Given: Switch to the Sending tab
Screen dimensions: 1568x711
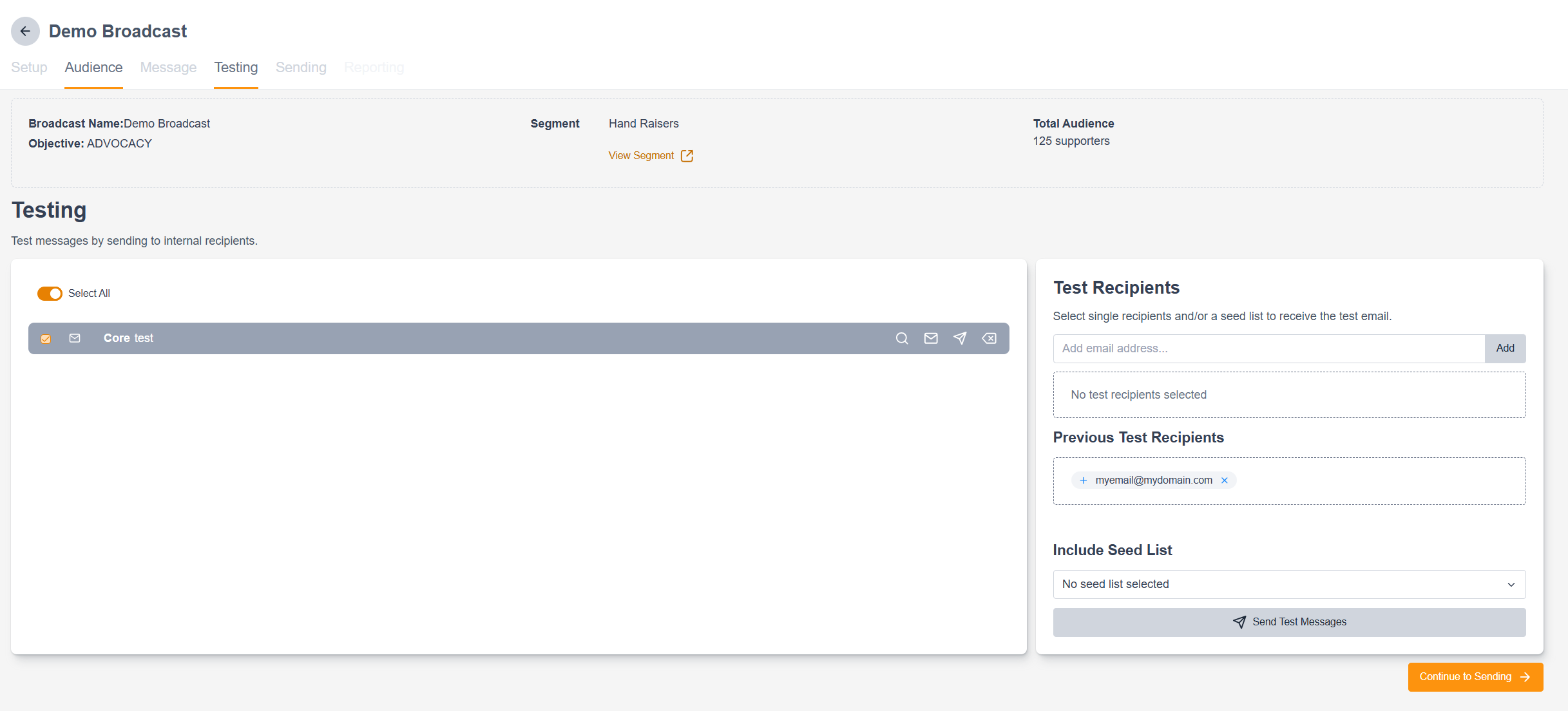Looking at the screenshot, I should 301,68.
